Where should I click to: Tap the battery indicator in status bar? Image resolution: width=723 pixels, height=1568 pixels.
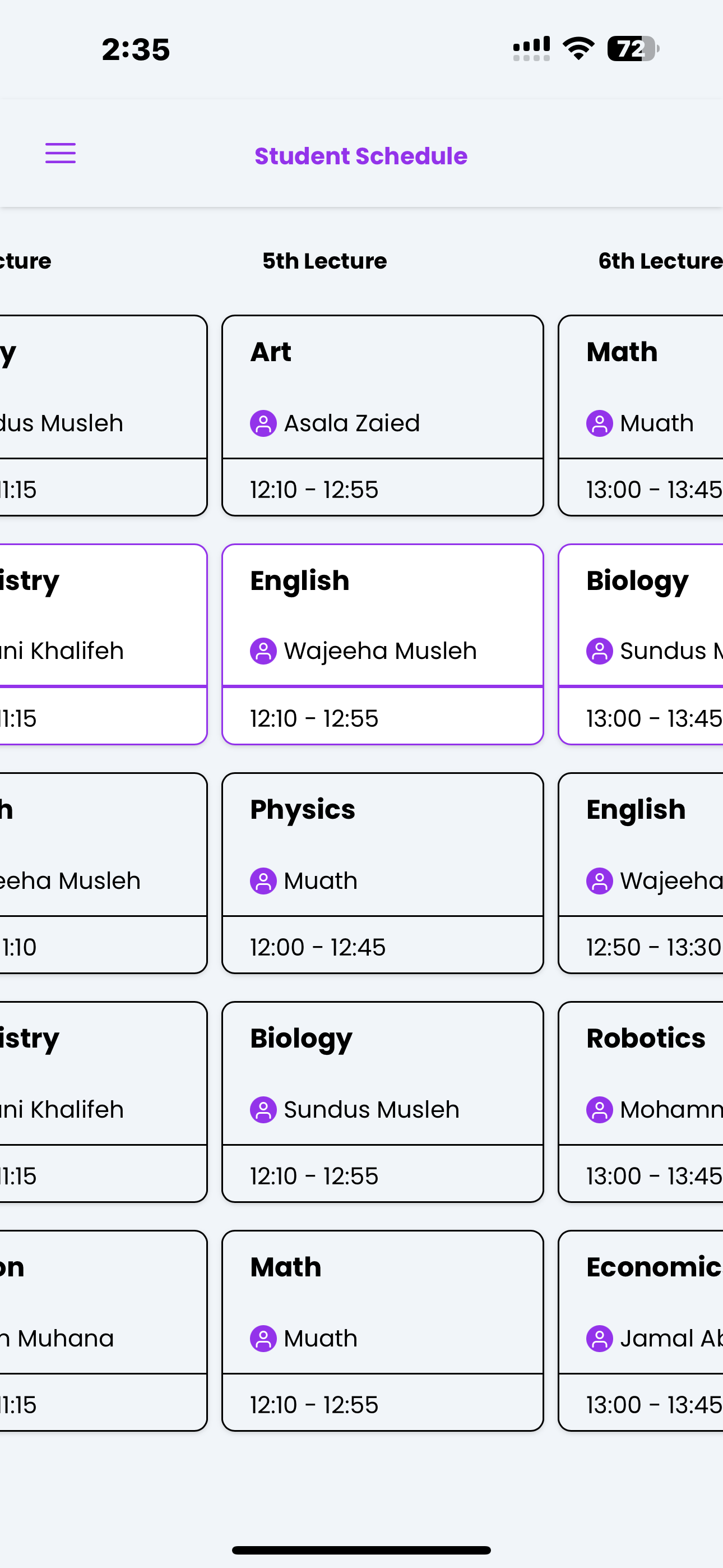[x=632, y=48]
